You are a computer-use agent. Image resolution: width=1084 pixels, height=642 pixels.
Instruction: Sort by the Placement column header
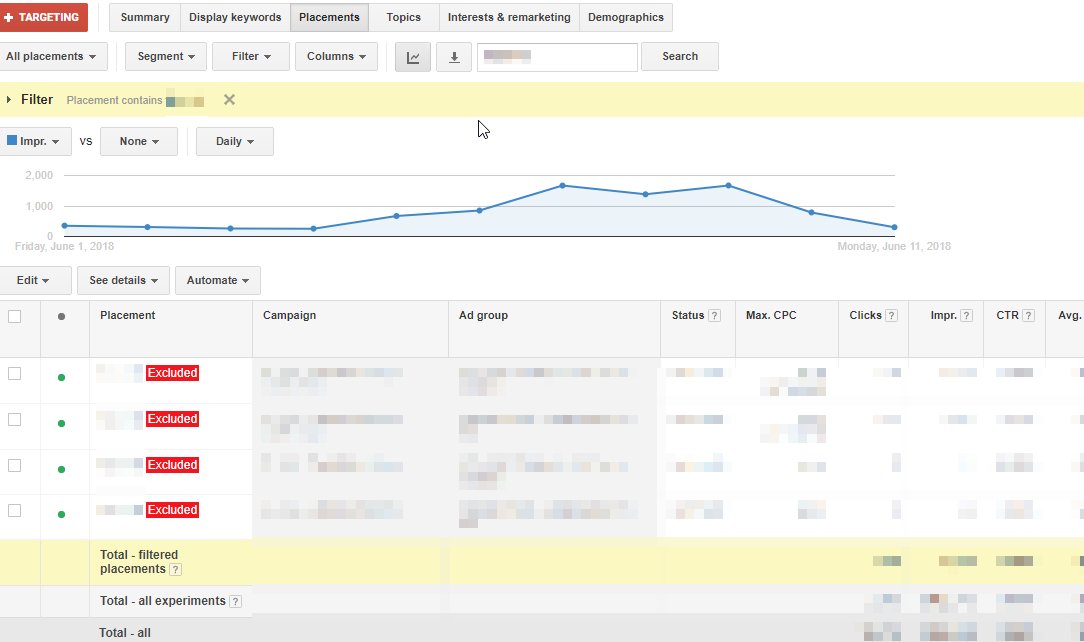(x=127, y=315)
